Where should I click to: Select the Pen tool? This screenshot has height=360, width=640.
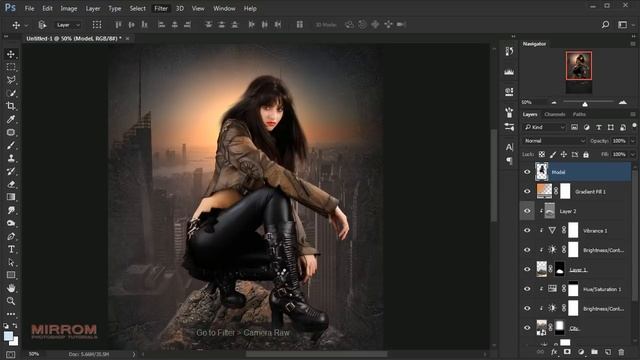11,236
